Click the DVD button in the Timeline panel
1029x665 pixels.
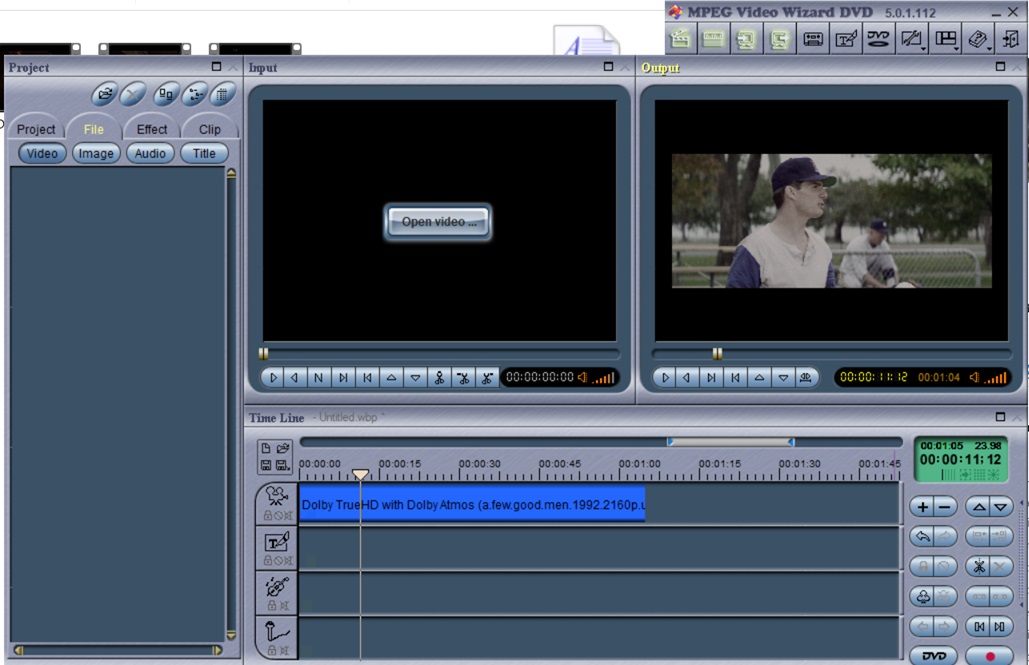coord(933,656)
